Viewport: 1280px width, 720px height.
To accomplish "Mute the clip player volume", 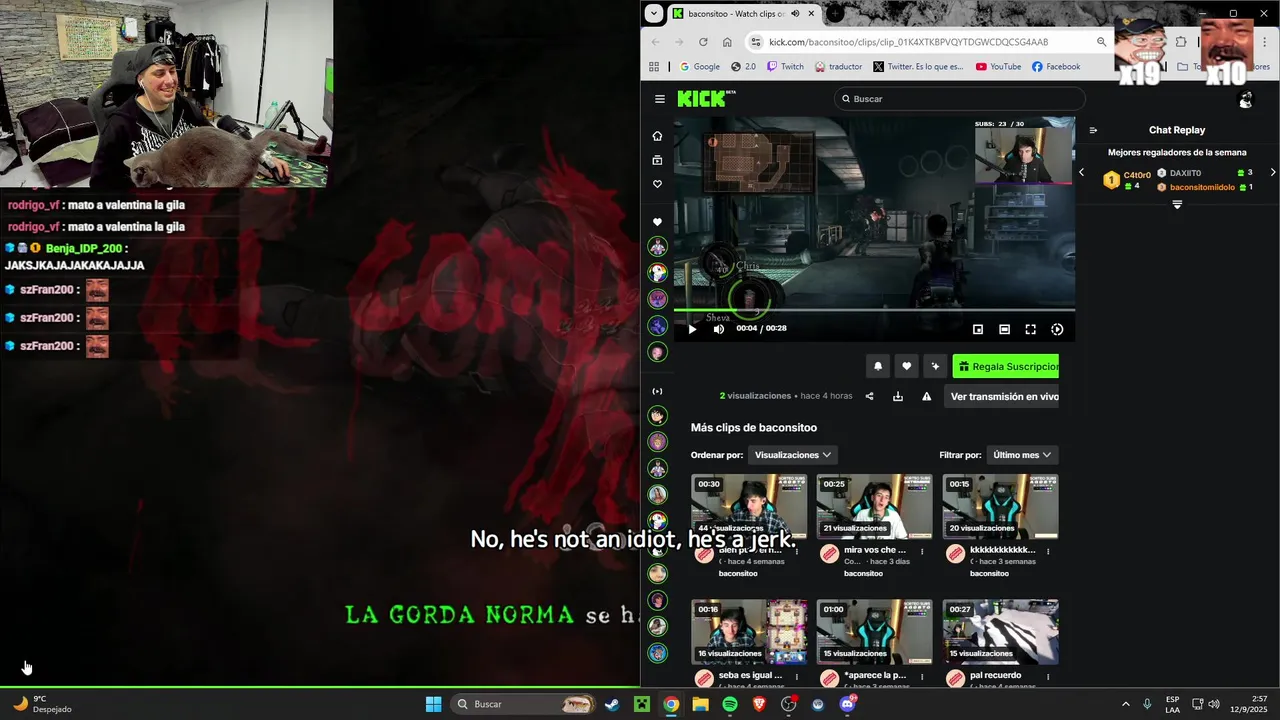I will click(x=718, y=329).
